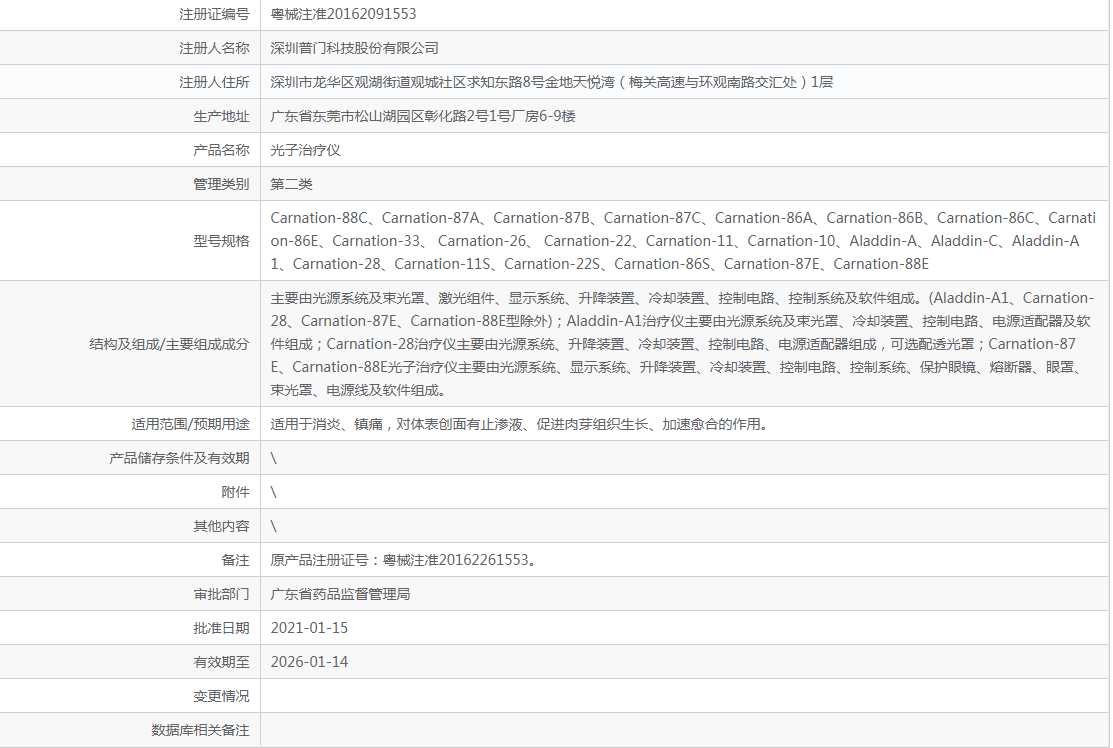Select remark 原产品注册证号：粤械注准20162261553
This screenshot has height=748, width=1113.
[x=403, y=561]
